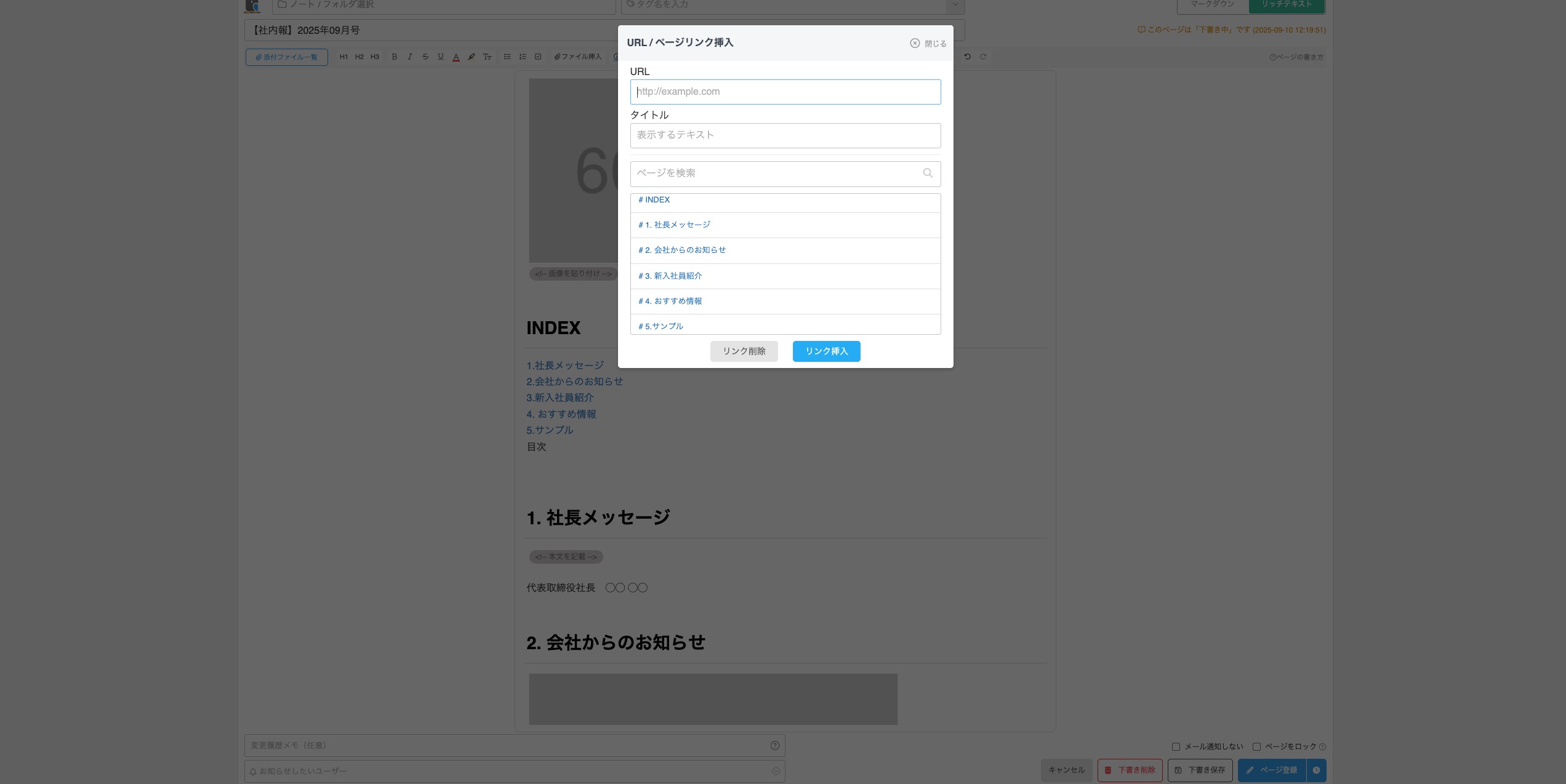Switch to the リッチテキスト tab
Image resolution: width=1566 pixels, height=784 pixels.
pos(1286,5)
